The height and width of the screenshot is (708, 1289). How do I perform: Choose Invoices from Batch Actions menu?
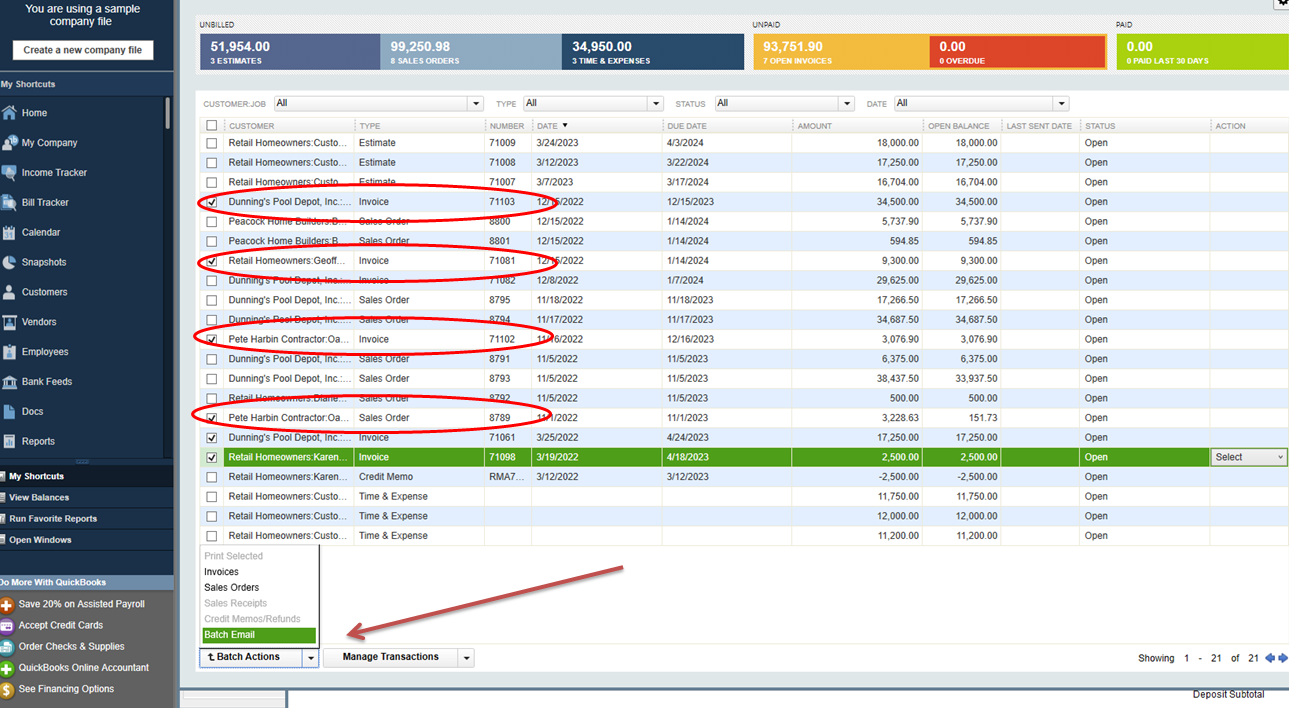222,572
